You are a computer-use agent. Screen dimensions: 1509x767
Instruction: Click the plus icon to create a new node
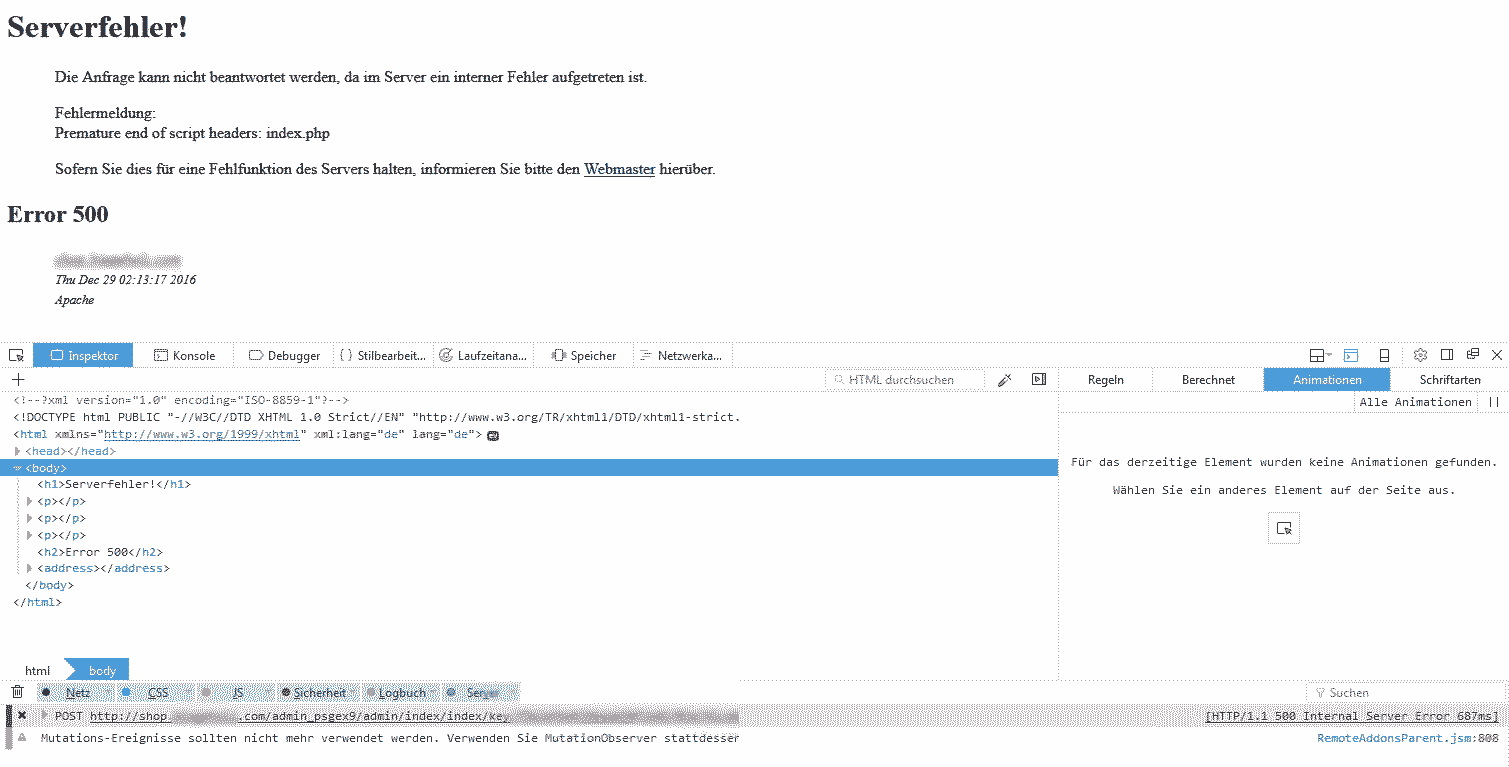(x=16, y=379)
